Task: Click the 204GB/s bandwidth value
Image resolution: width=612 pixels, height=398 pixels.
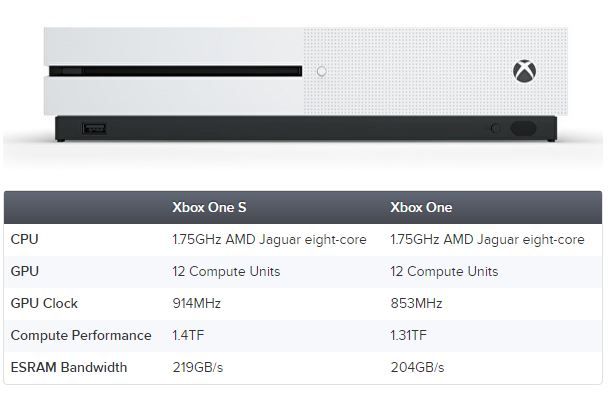Action: point(417,367)
